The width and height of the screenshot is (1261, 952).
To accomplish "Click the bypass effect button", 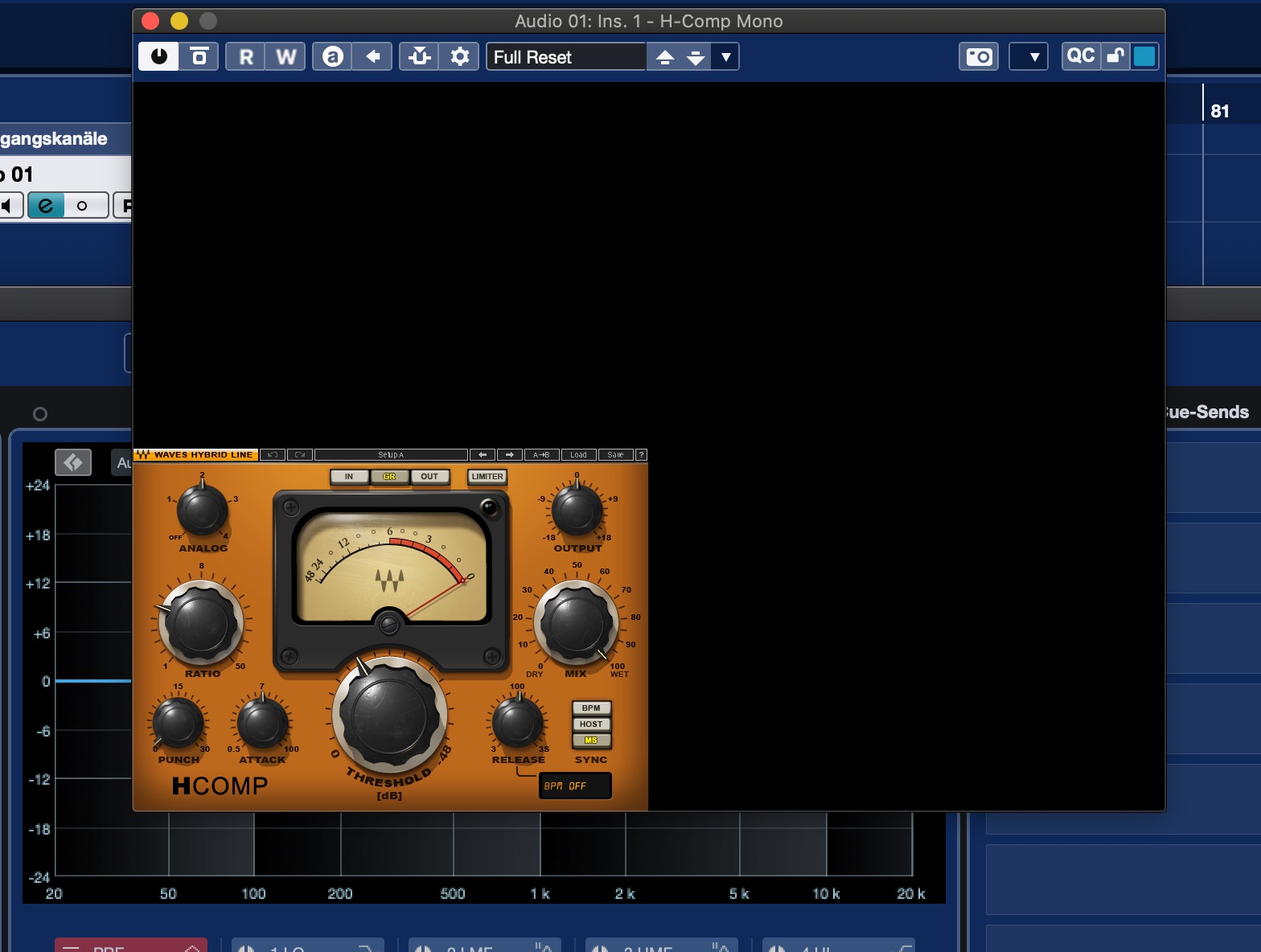I will click(199, 56).
